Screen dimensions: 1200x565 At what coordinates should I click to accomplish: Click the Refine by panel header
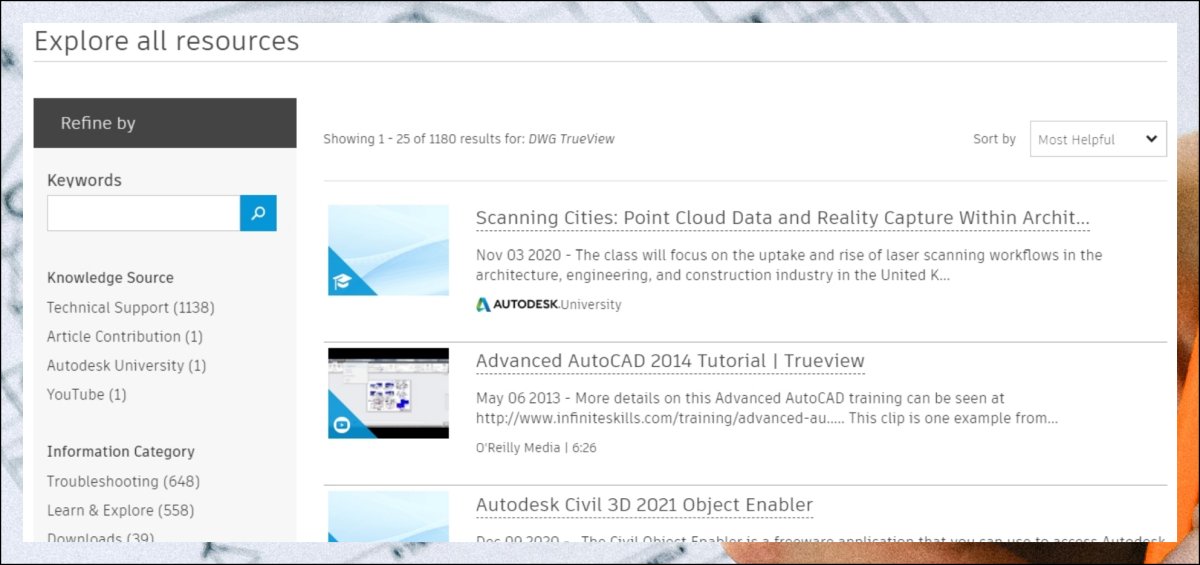165,123
